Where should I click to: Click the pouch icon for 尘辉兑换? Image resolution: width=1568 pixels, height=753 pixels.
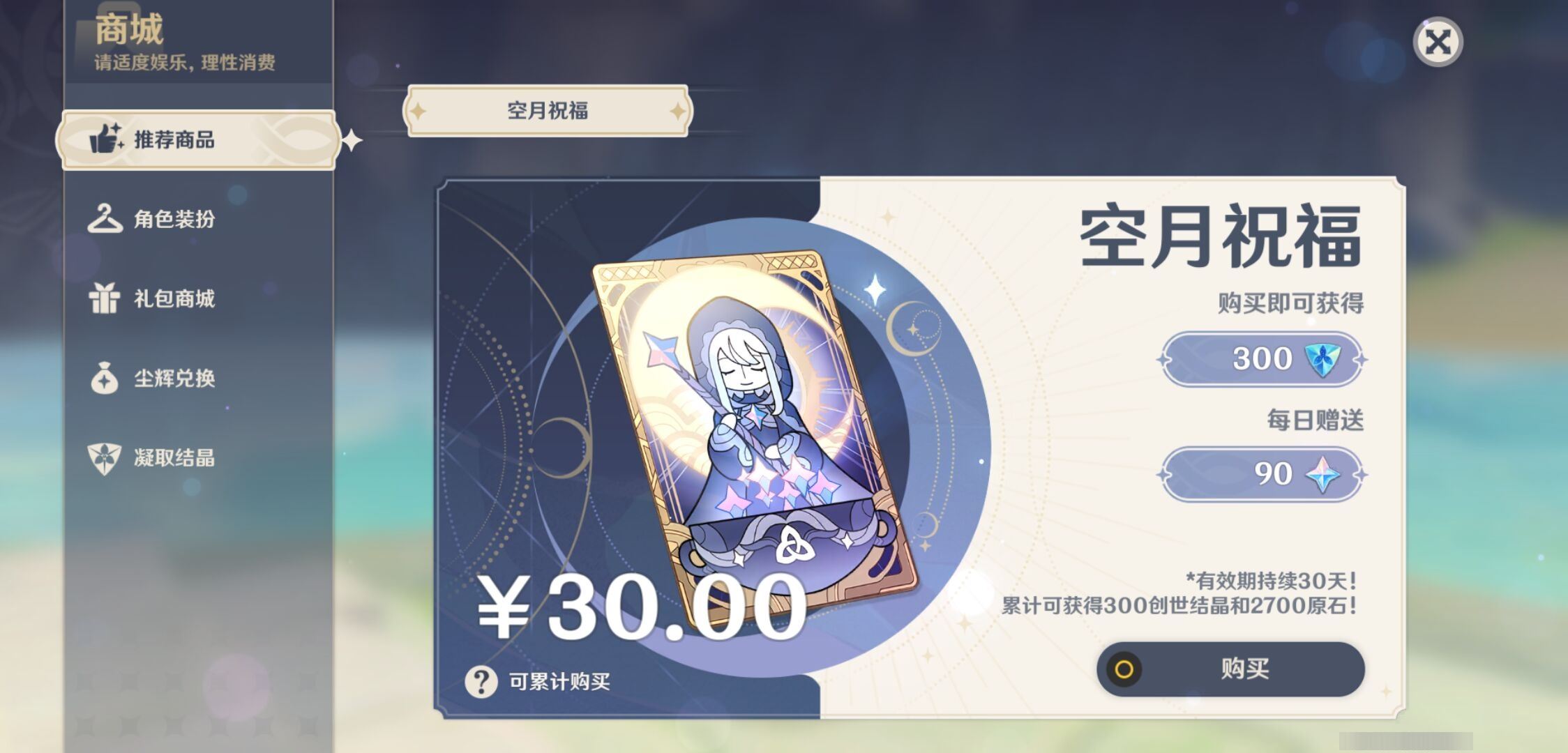(x=105, y=378)
